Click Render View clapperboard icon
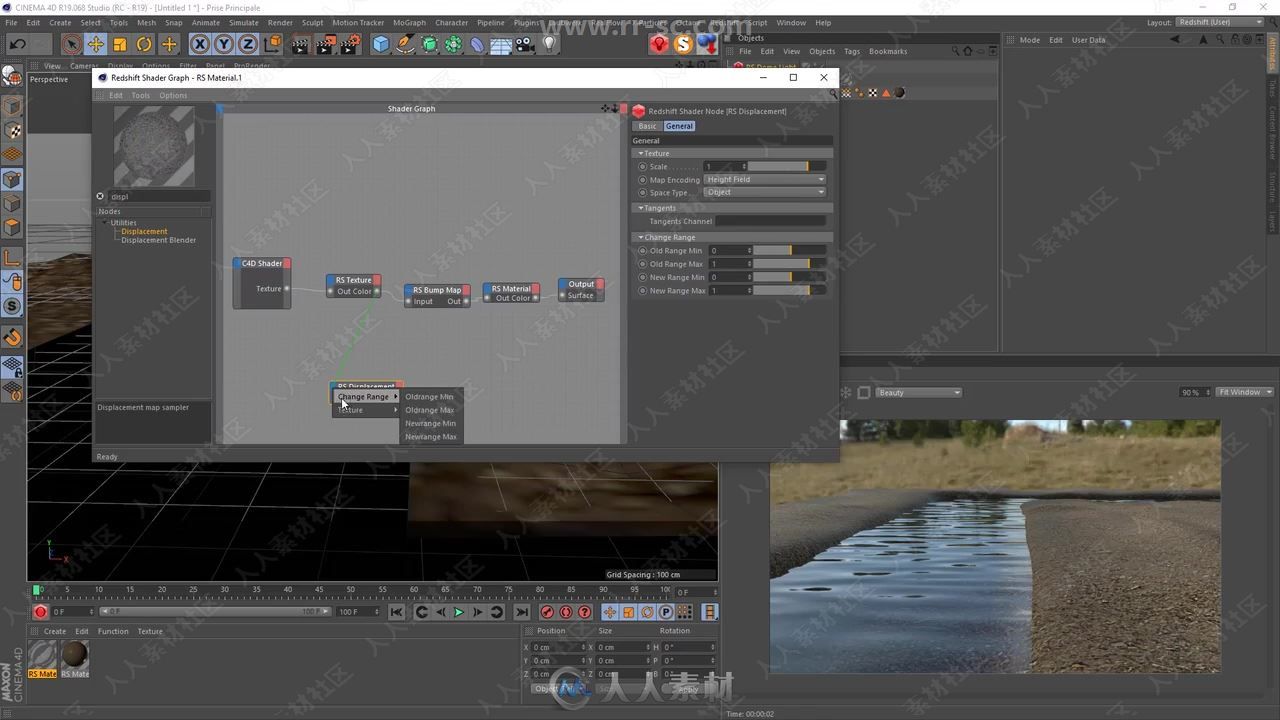This screenshot has height=720, width=1280. click(x=301, y=44)
